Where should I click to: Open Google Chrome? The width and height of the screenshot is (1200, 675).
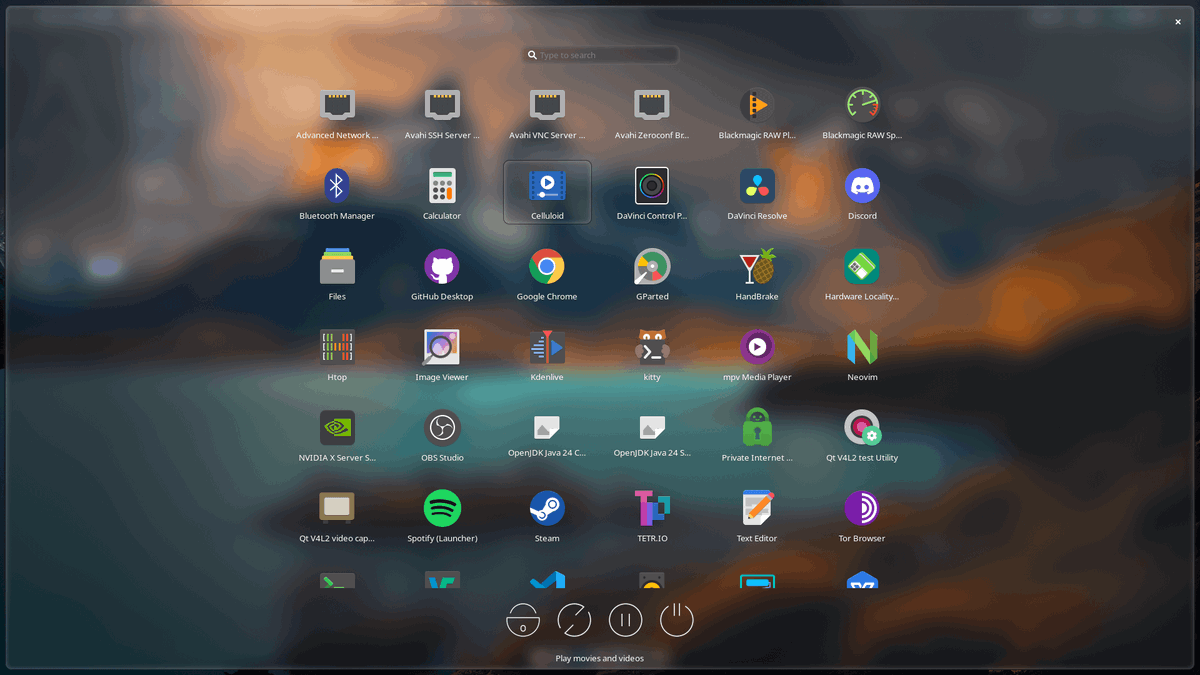[547, 274]
